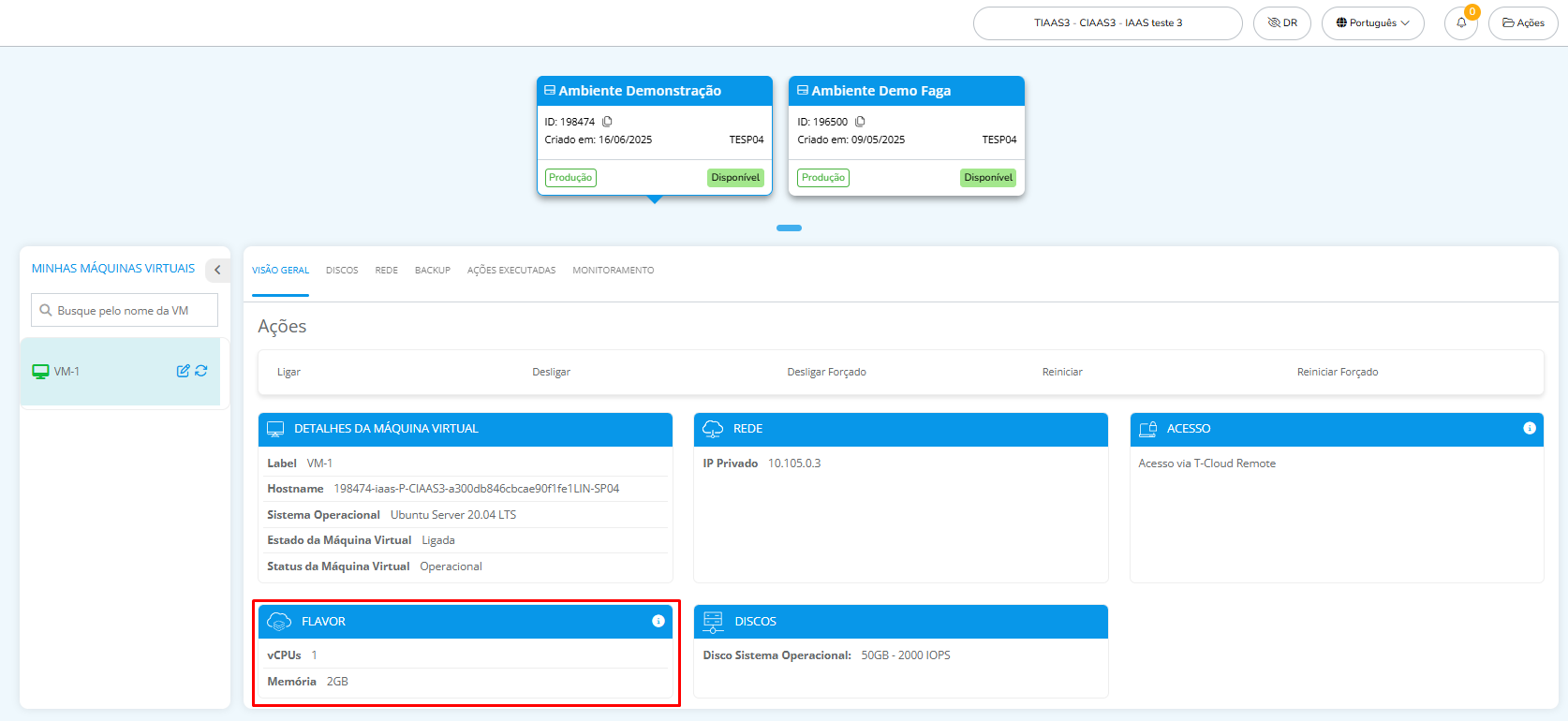Click the edit icon for VM-1
Screen dimensions: 1568x721
(x=183, y=371)
